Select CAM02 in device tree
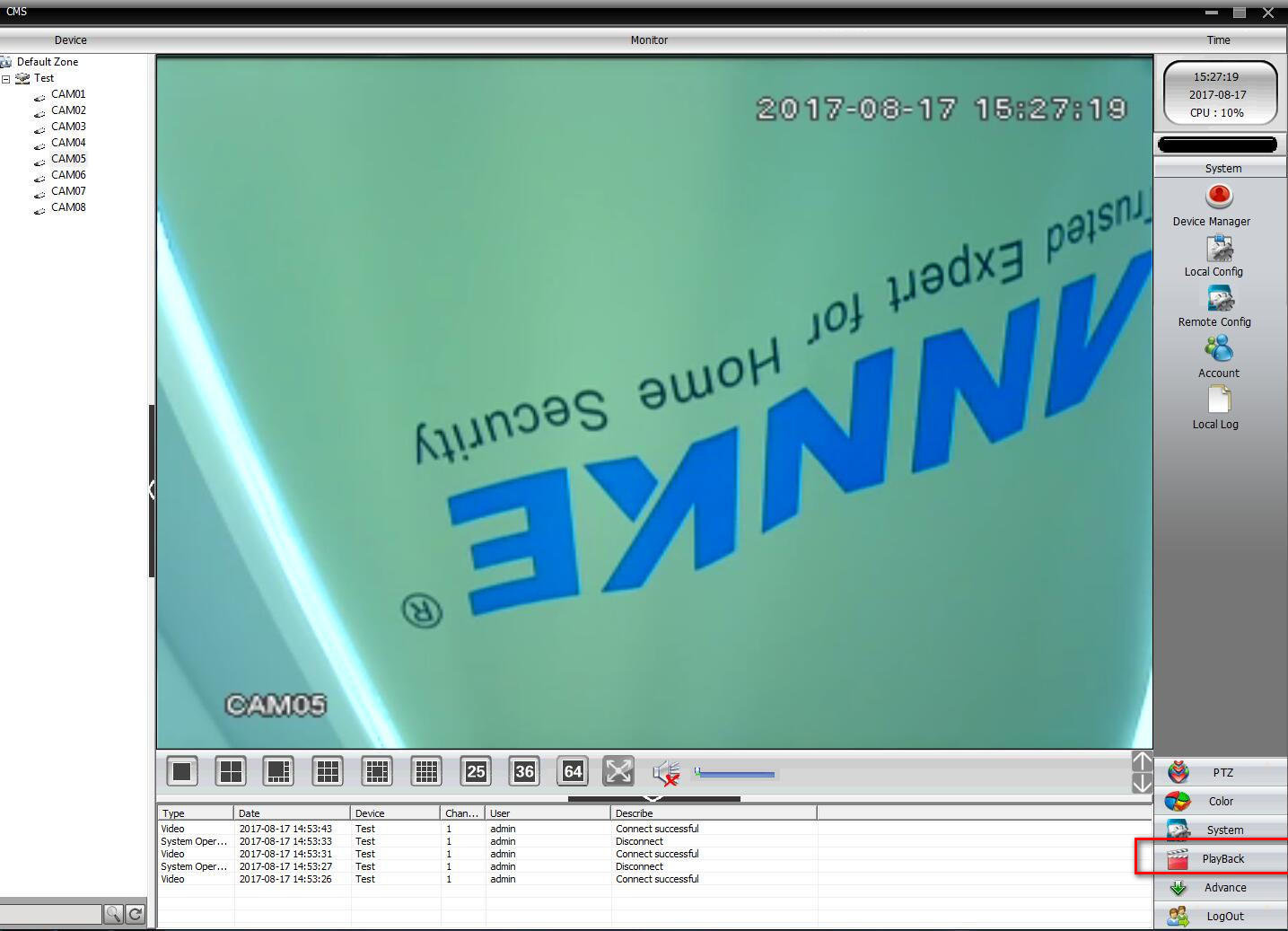This screenshot has height=931, width=1288. pos(68,110)
